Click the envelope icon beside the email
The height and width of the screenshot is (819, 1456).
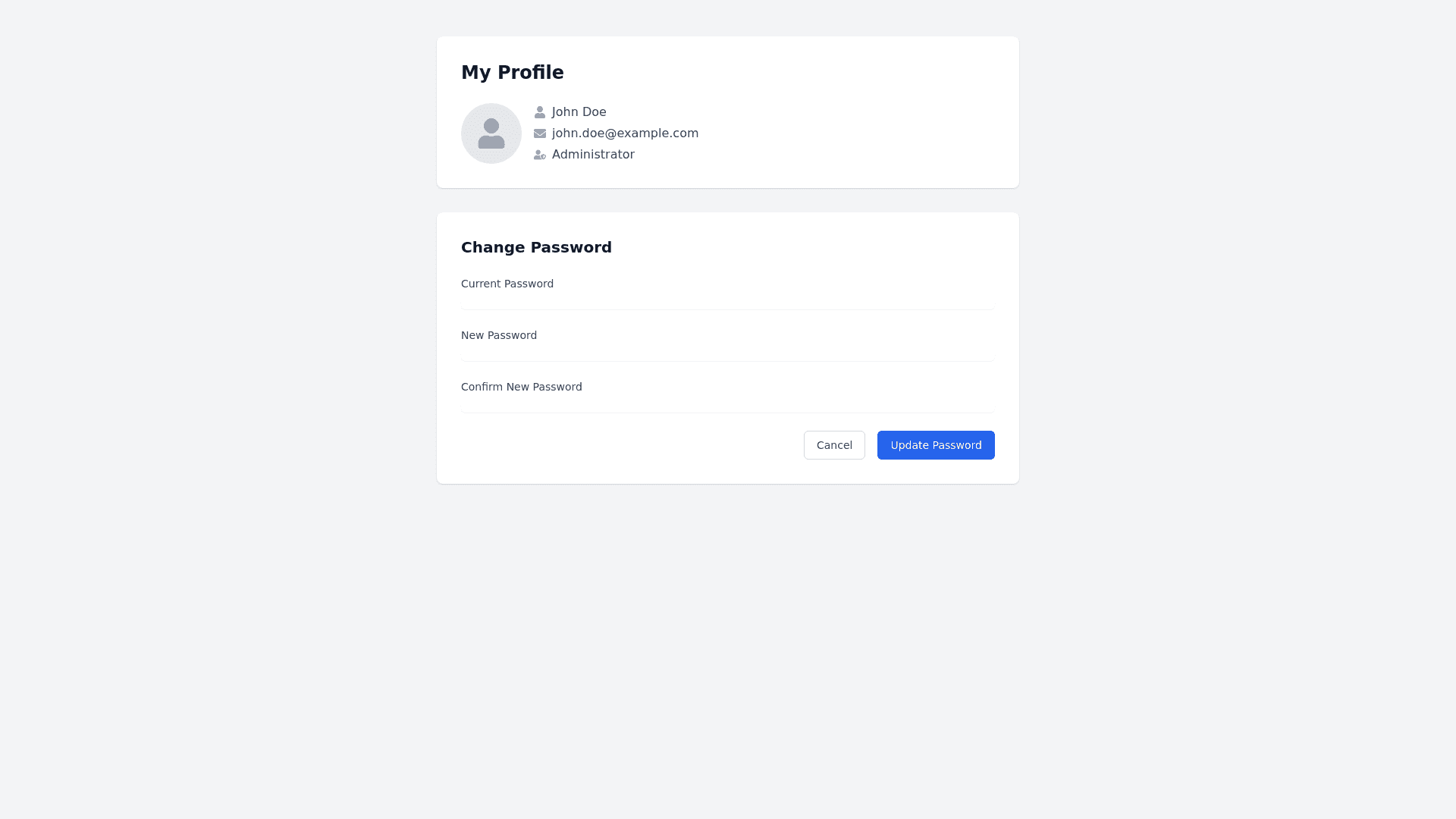coord(540,133)
